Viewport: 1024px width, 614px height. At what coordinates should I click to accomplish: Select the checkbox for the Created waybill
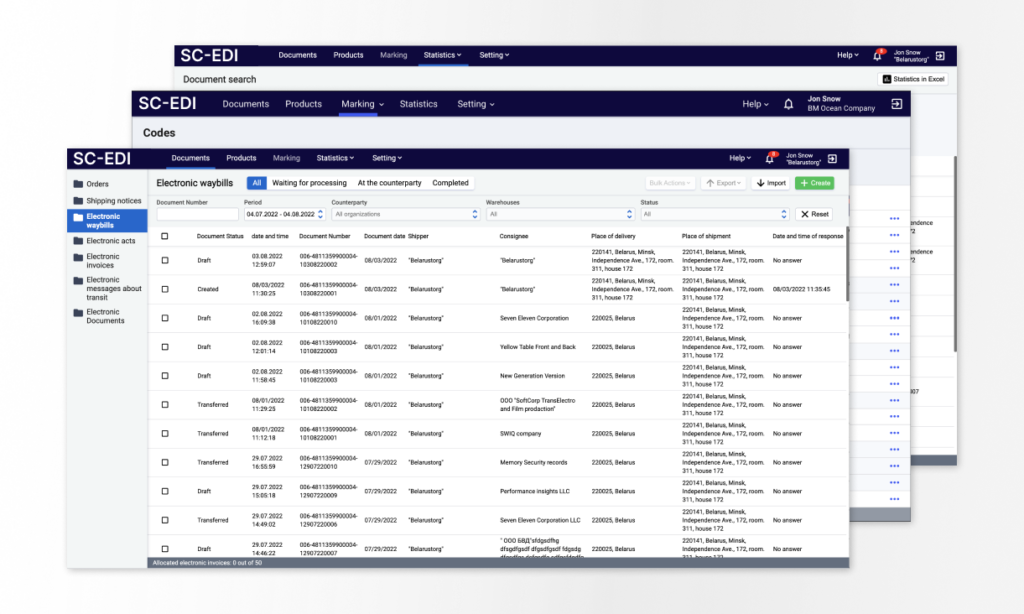(165, 289)
